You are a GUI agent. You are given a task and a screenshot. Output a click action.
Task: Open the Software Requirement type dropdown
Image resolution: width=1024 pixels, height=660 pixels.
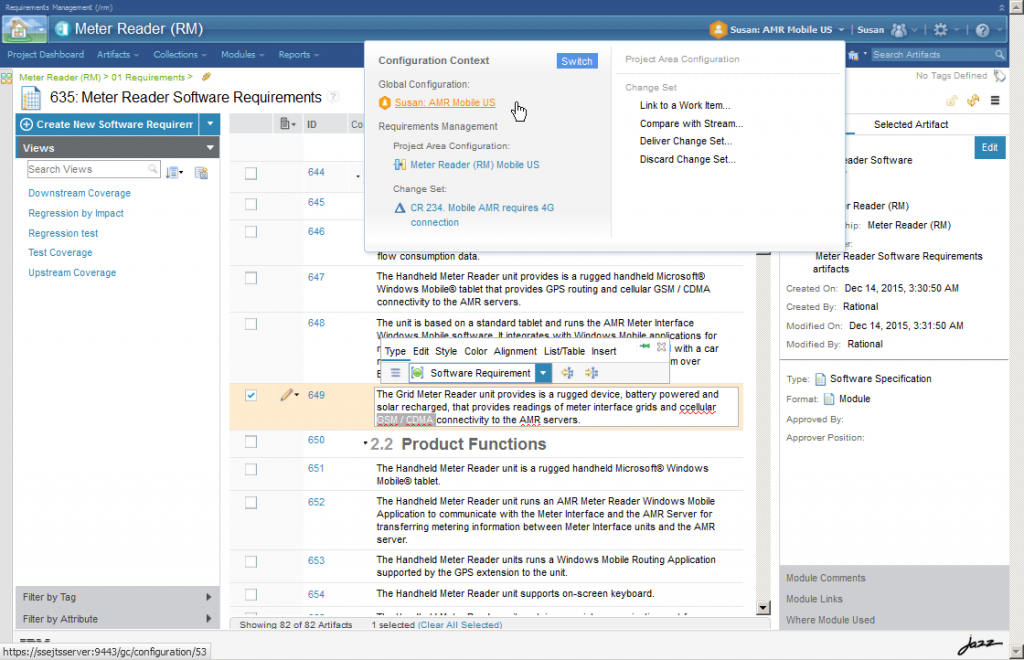(543, 373)
